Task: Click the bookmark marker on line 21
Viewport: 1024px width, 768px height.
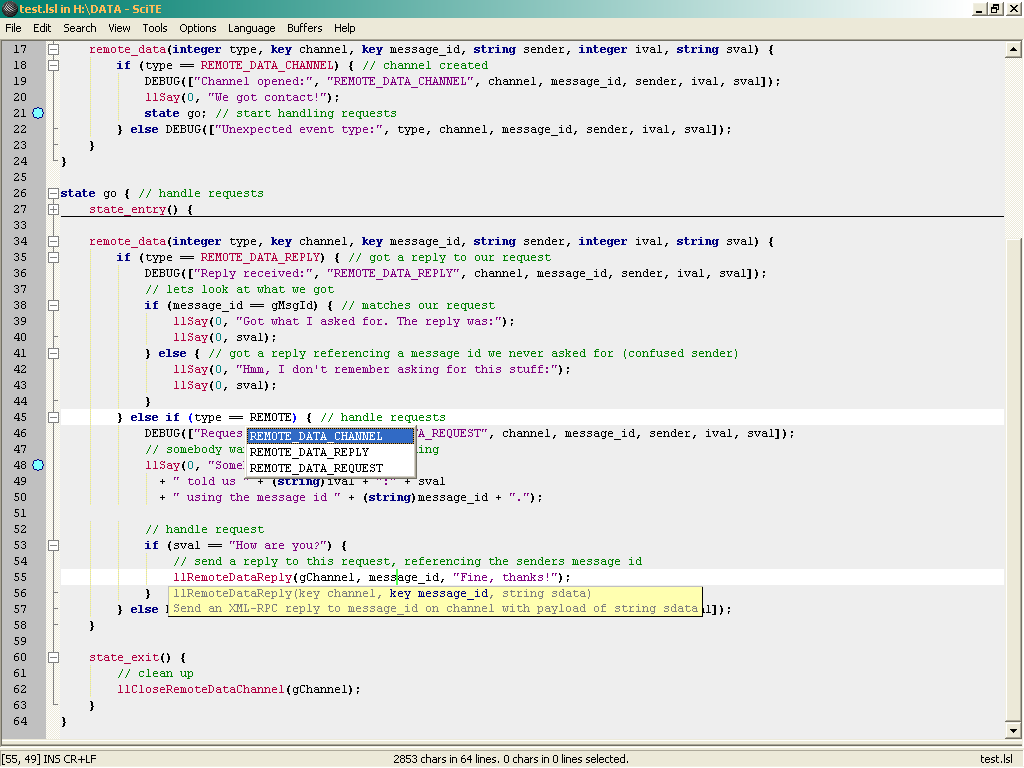Action: tap(39, 113)
